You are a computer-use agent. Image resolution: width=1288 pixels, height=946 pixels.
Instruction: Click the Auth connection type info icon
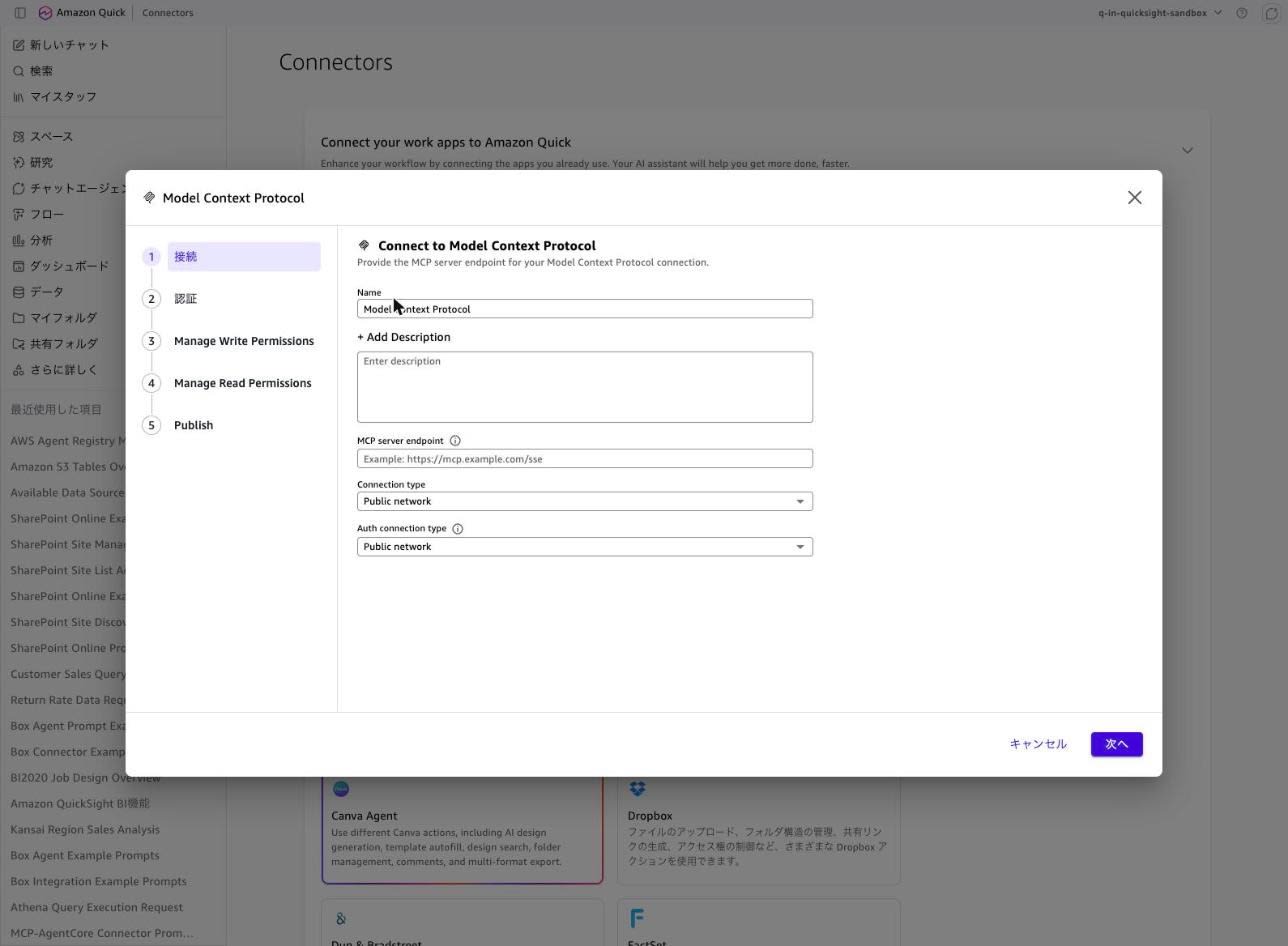458,529
